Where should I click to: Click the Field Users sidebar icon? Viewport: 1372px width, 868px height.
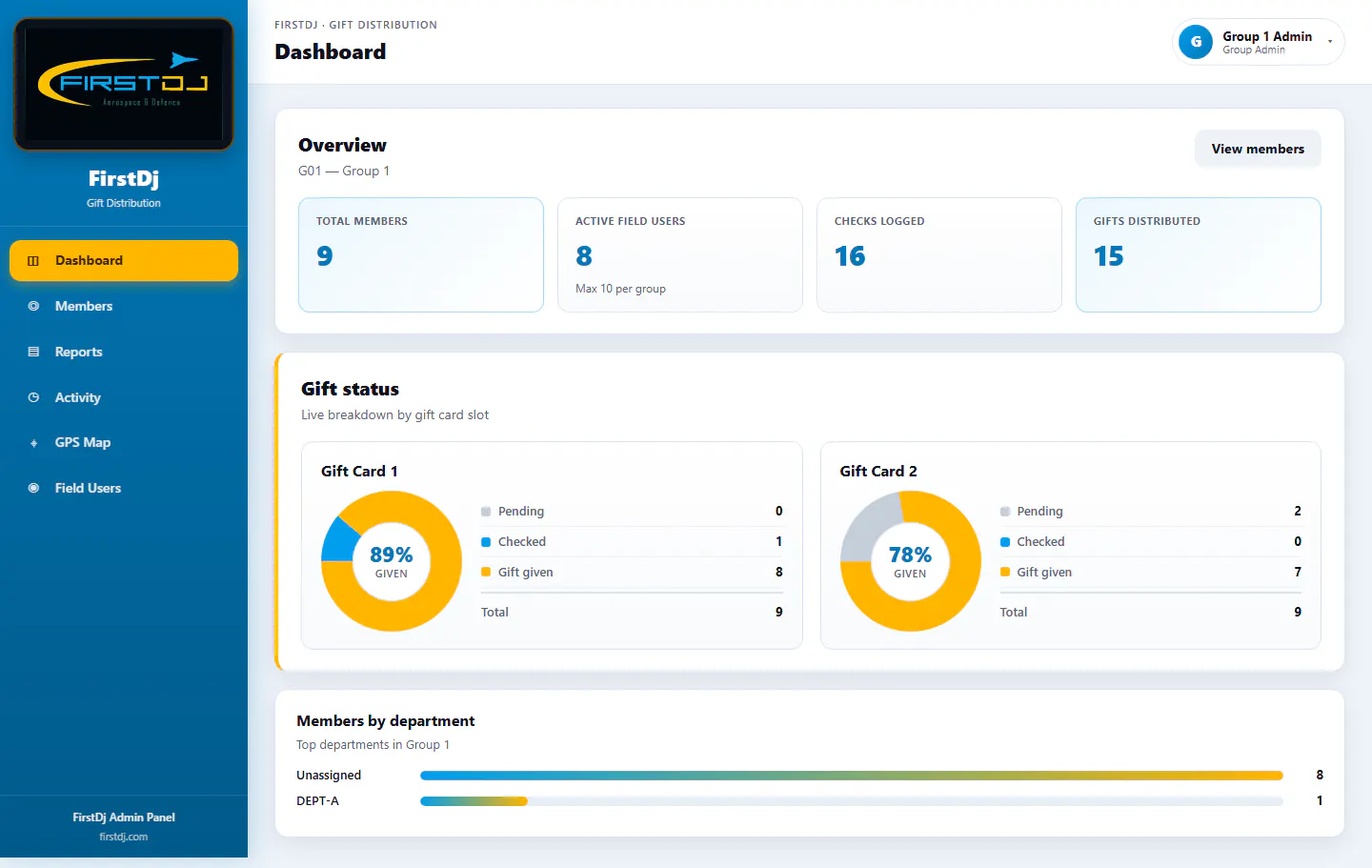click(33, 488)
